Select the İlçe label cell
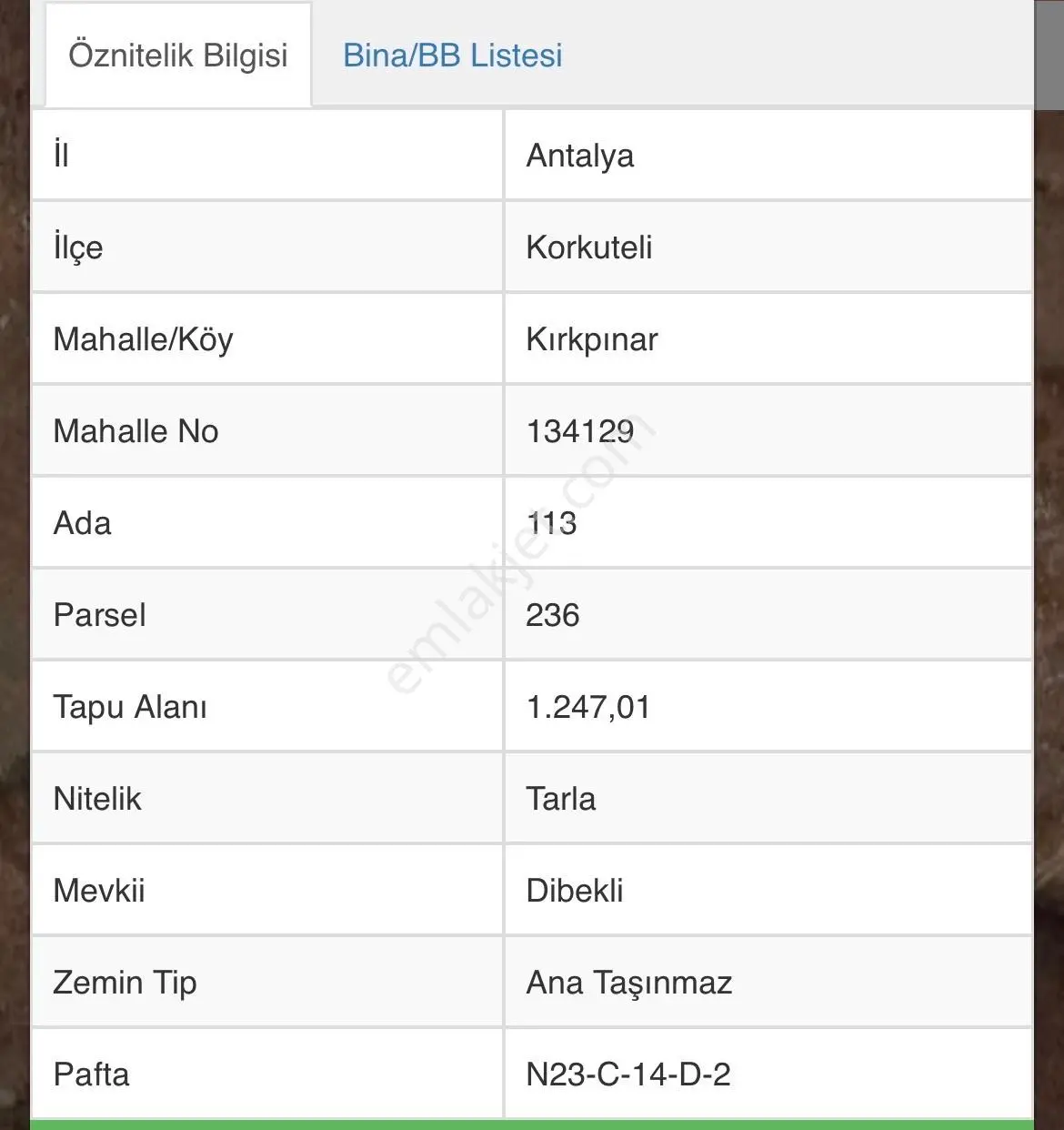1064x1130 pixels. [267, 247]
